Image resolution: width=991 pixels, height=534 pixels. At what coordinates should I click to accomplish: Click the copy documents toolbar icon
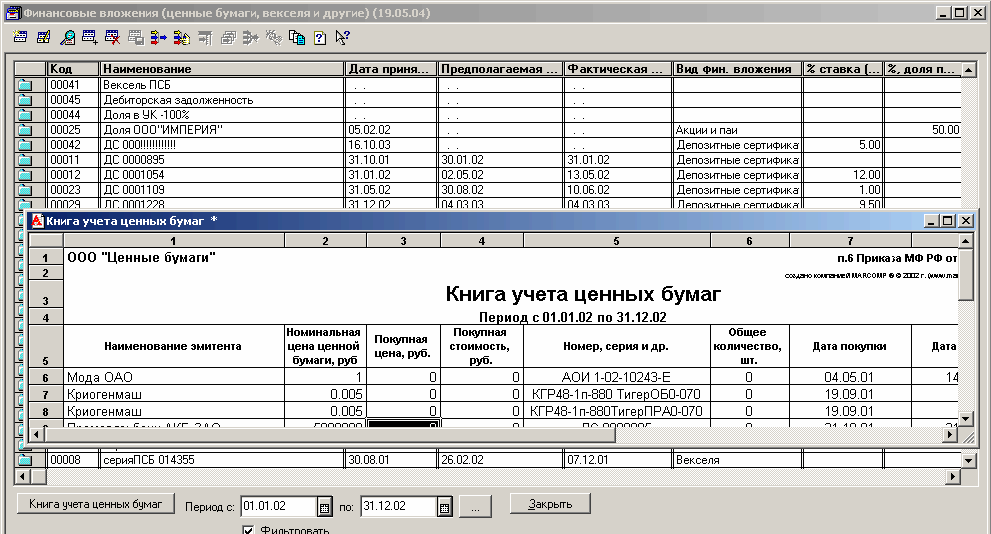297,38
